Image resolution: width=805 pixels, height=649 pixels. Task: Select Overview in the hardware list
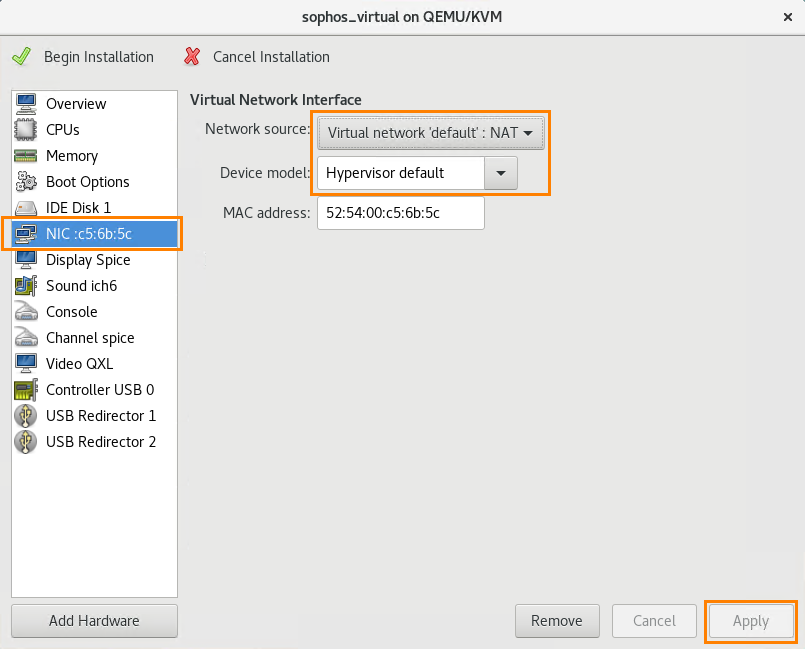[x=75, y=103]
